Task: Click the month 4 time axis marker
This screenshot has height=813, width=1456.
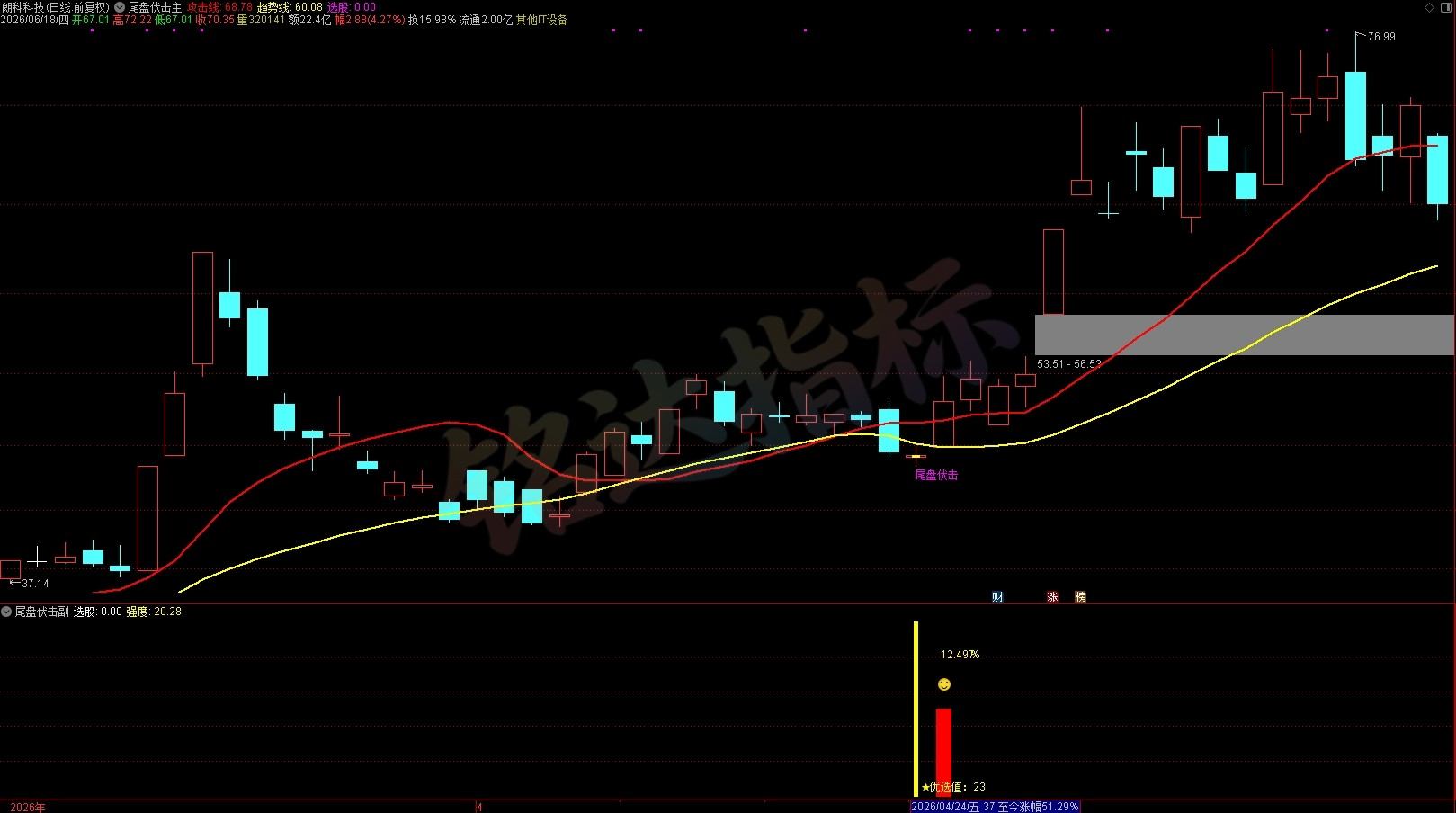Action: [x=479, y=807]
